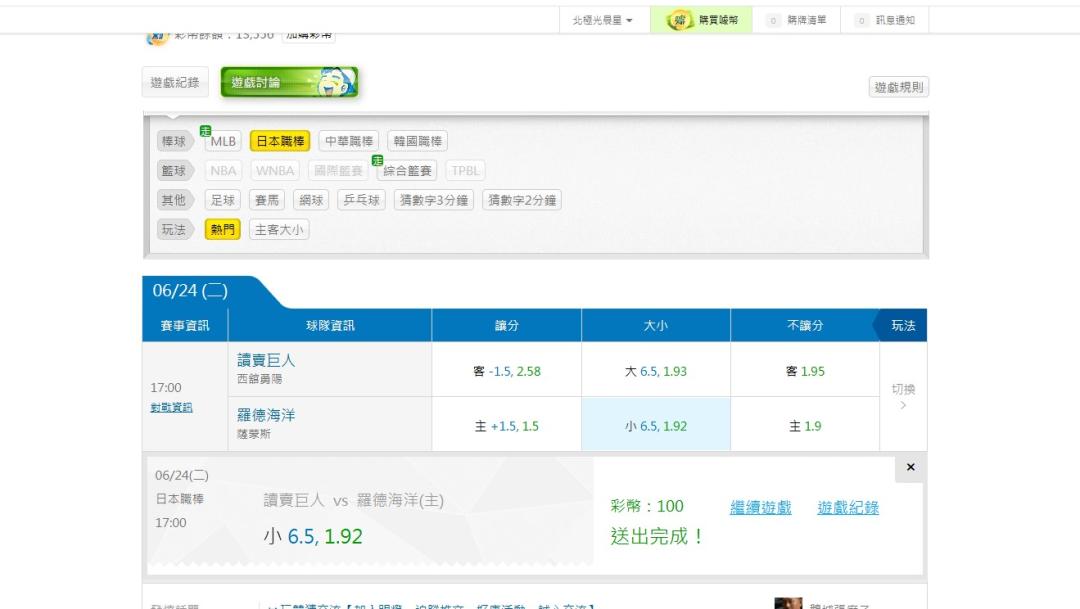Choose the 猜數字3分鐘 game
This screenshot has height=609, width=1080.
434,200
